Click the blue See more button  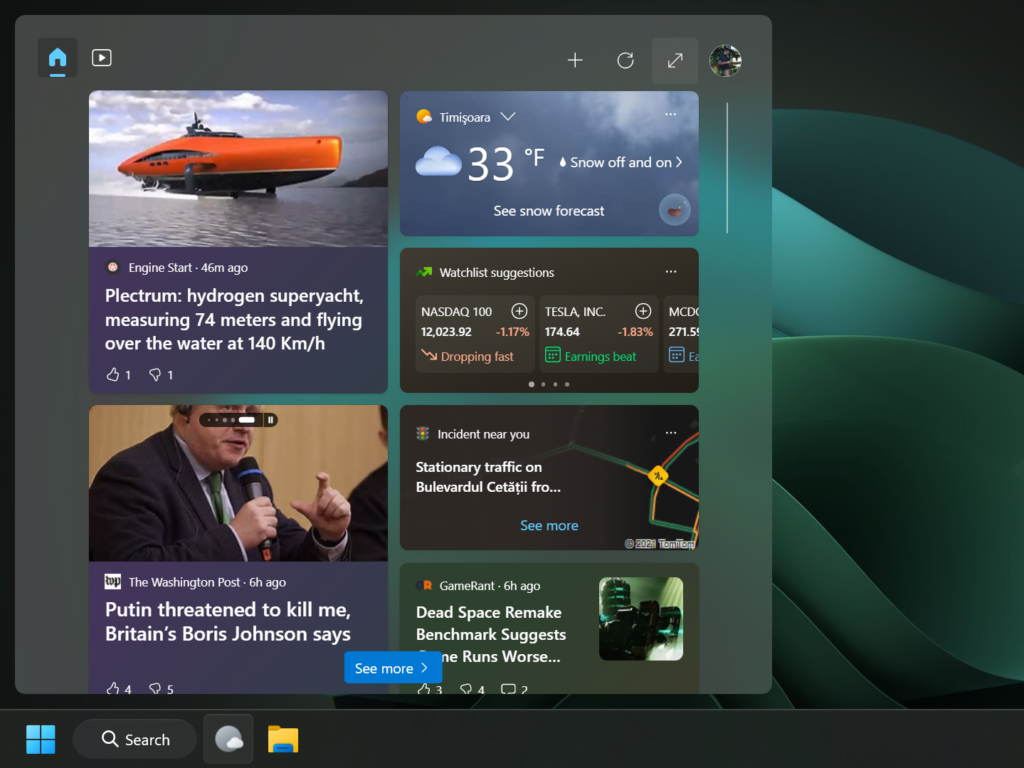pyautogui.click(x=393, y=668)
